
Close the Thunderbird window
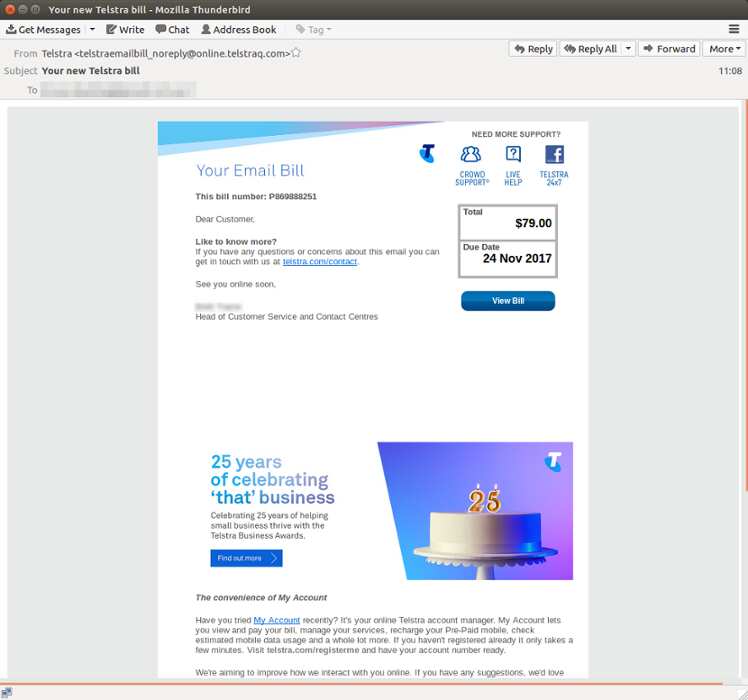pos(10,9)
